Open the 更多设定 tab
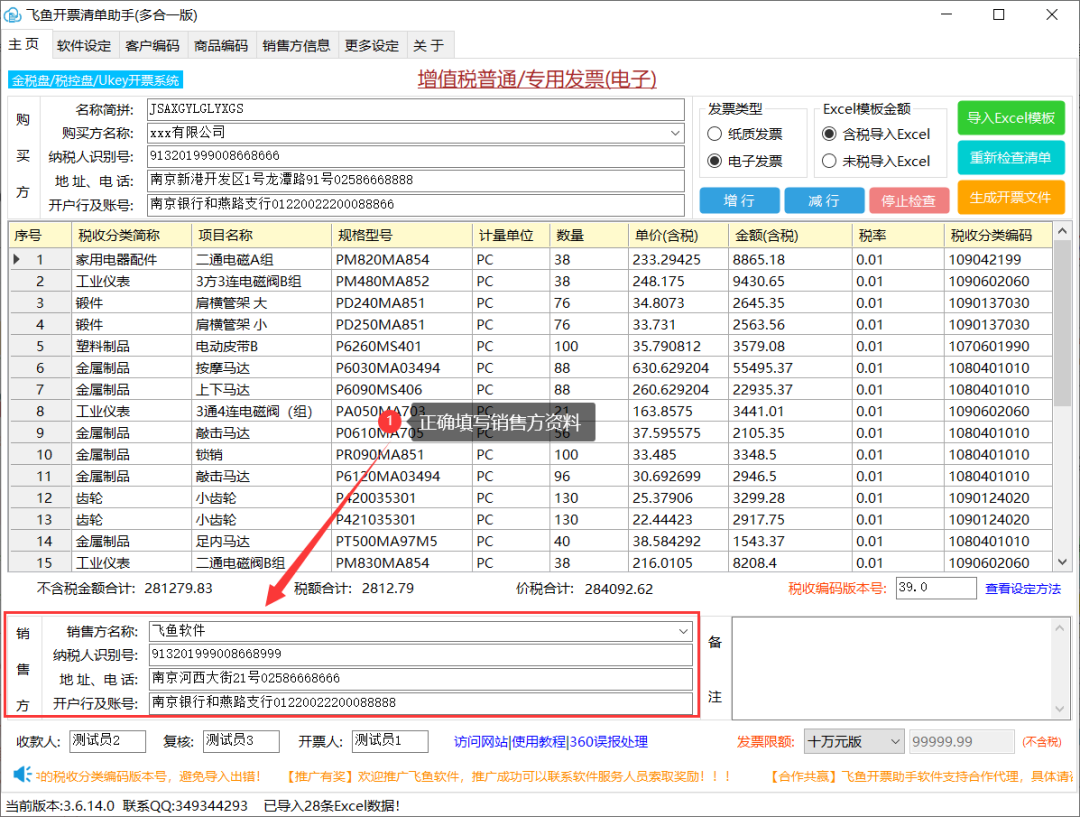1080x817 pixels. tap(372, 45)
